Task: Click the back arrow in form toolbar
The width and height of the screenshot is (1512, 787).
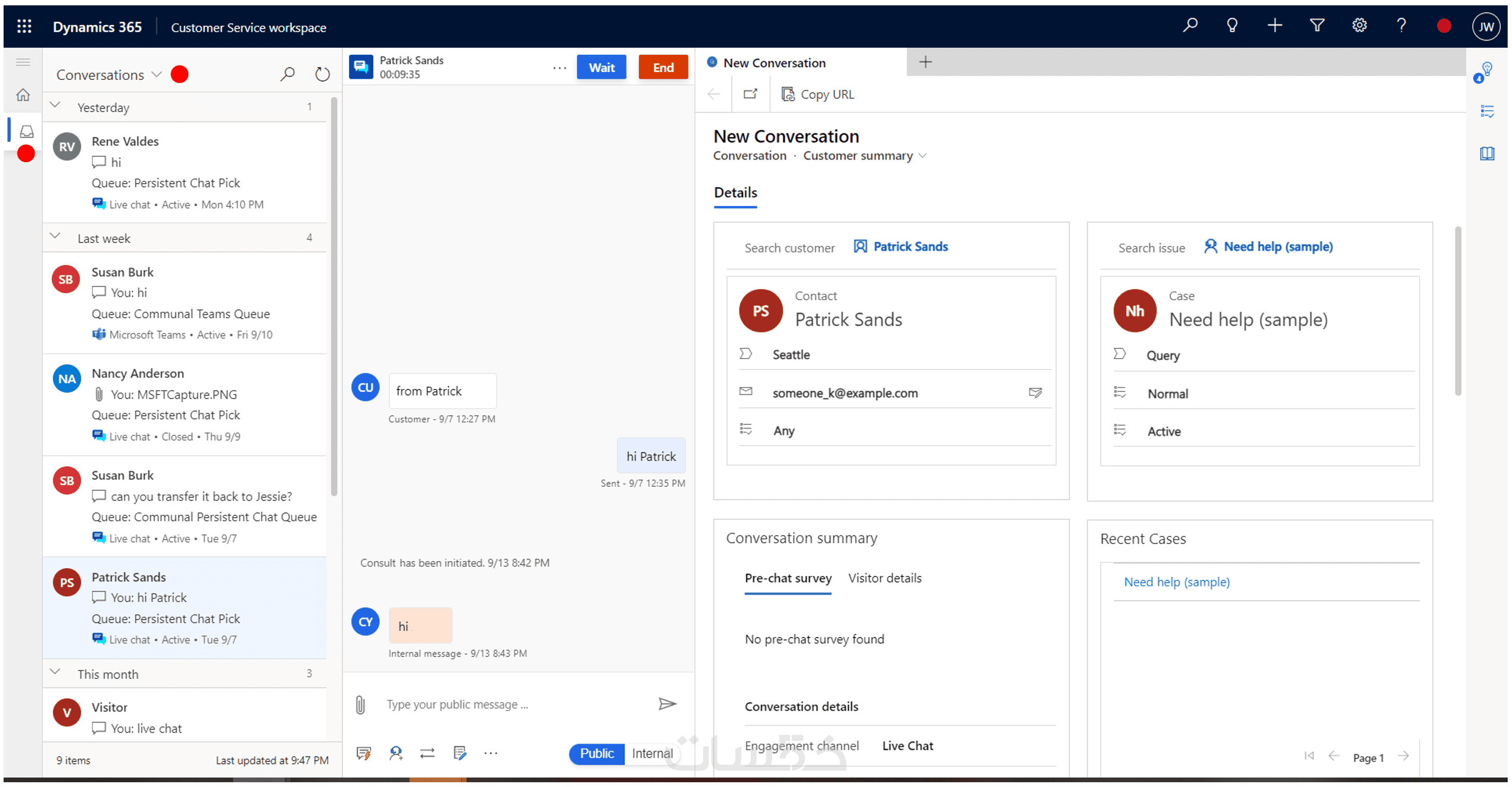Action: 713,94
